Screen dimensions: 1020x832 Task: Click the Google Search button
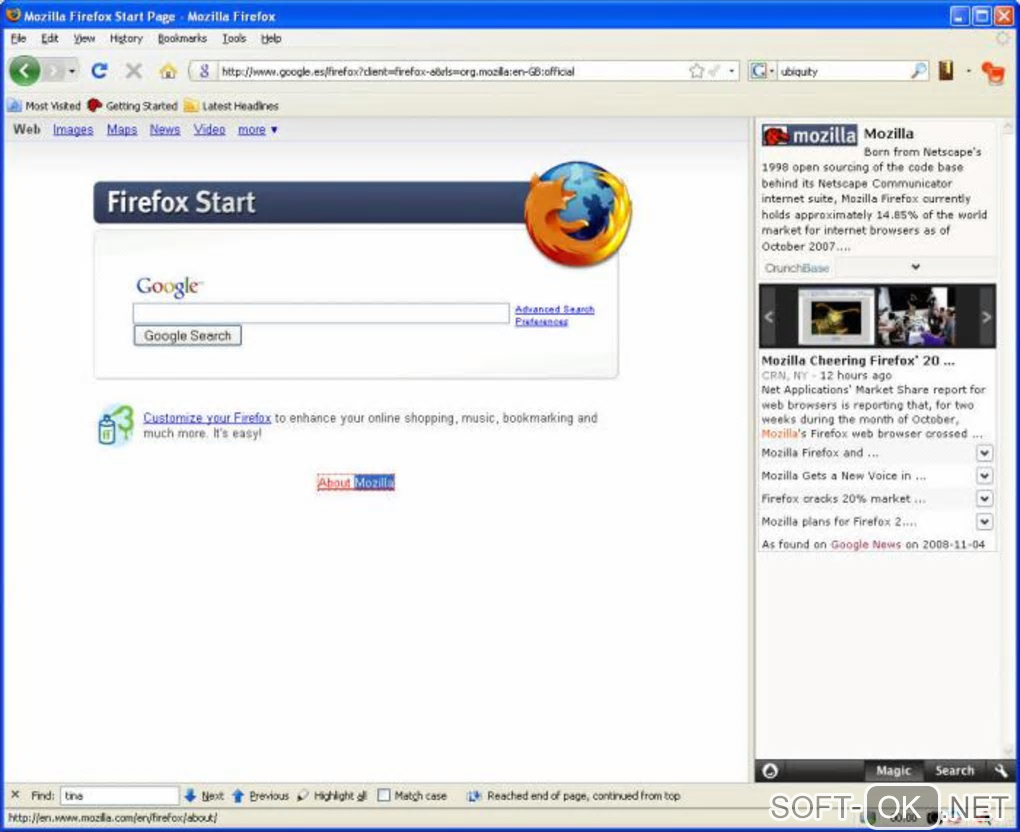(187, 336)
